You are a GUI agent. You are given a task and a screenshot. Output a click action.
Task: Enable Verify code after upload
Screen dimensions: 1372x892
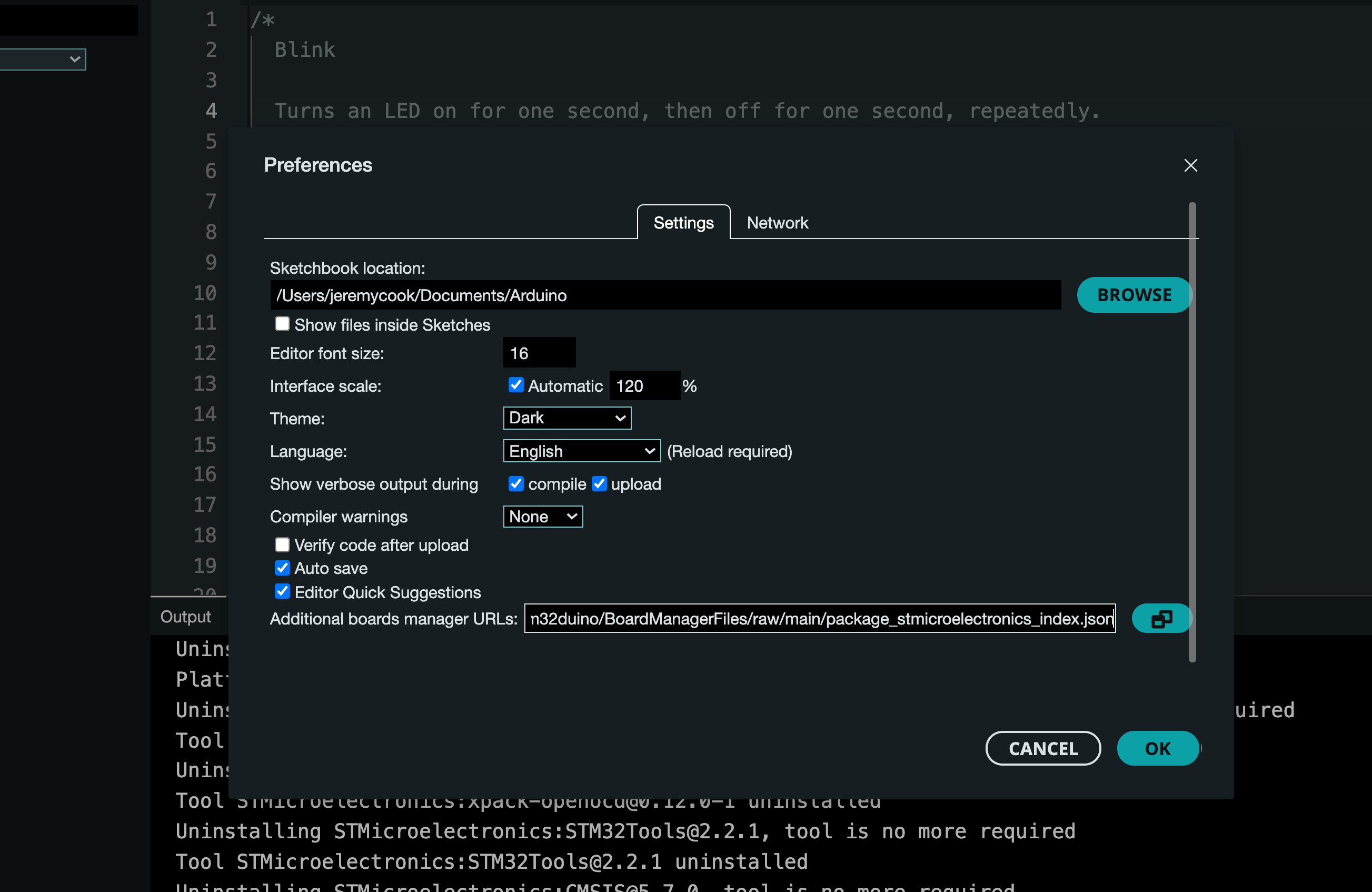pyautogui.click(x=282, y=545)
